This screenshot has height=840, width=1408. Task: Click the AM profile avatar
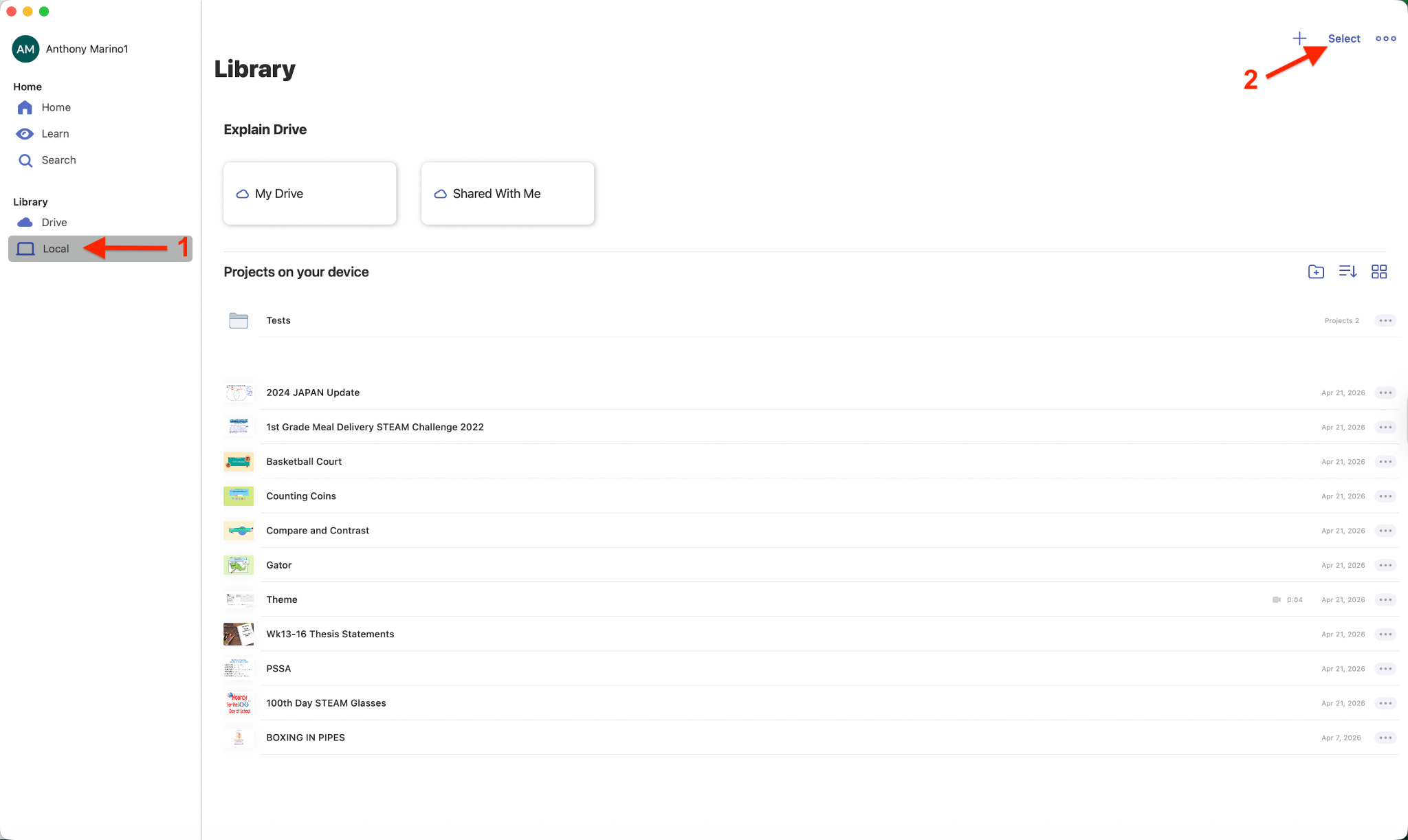tap(25, 49)
